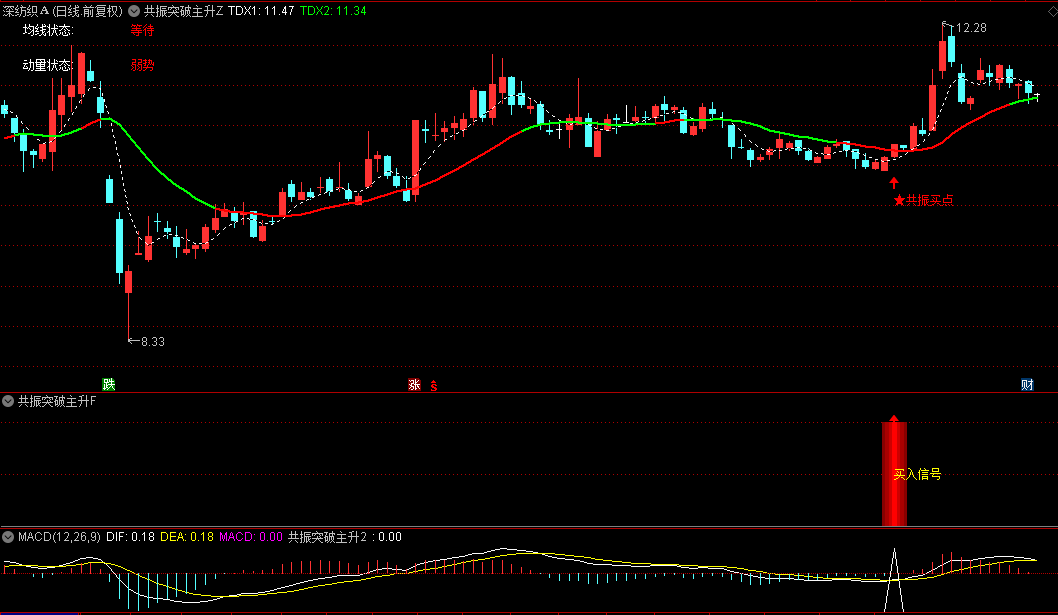Click the red up arrow buy marker
This screenshot has width=1058, height=615.
click(x=894, y=182)
